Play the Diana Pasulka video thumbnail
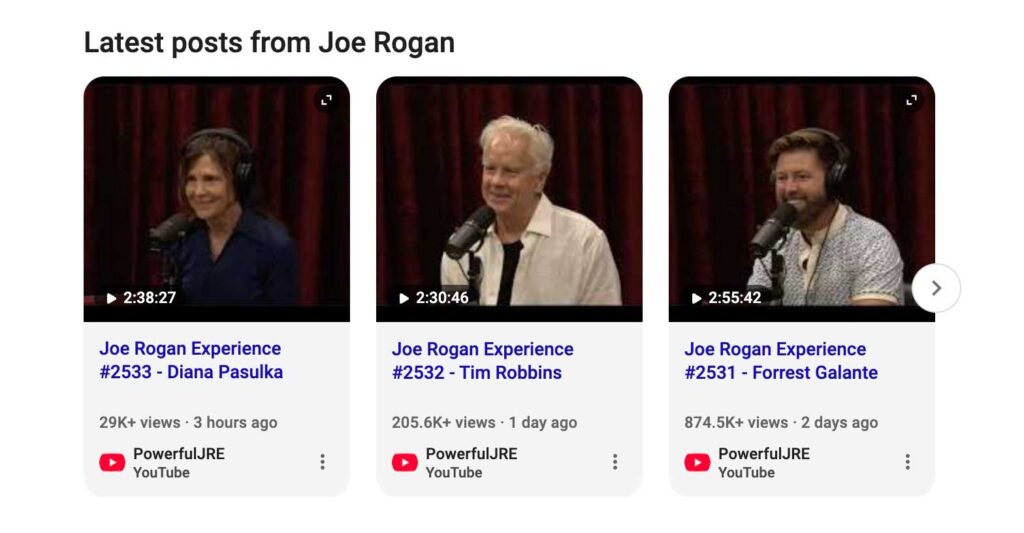1024x533 pixels. (x=217, y=199)
